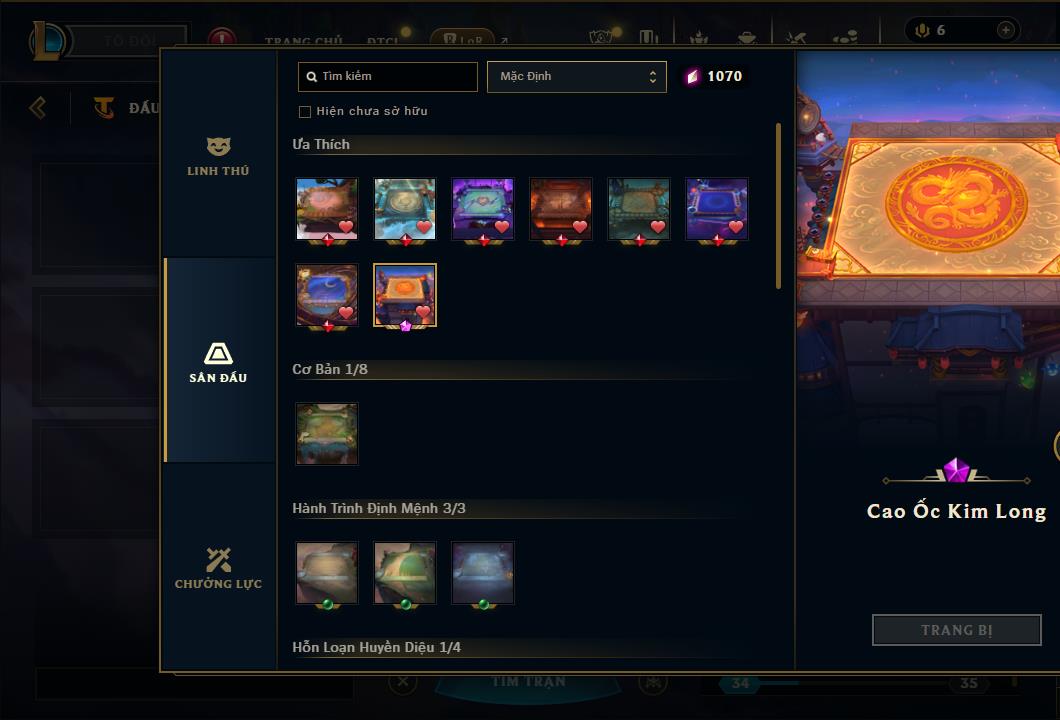The width and height of the screenshot is (1060, 720).
Task: Open the Mặc Định sort dropdown
Action: click(x=577, y=76)
